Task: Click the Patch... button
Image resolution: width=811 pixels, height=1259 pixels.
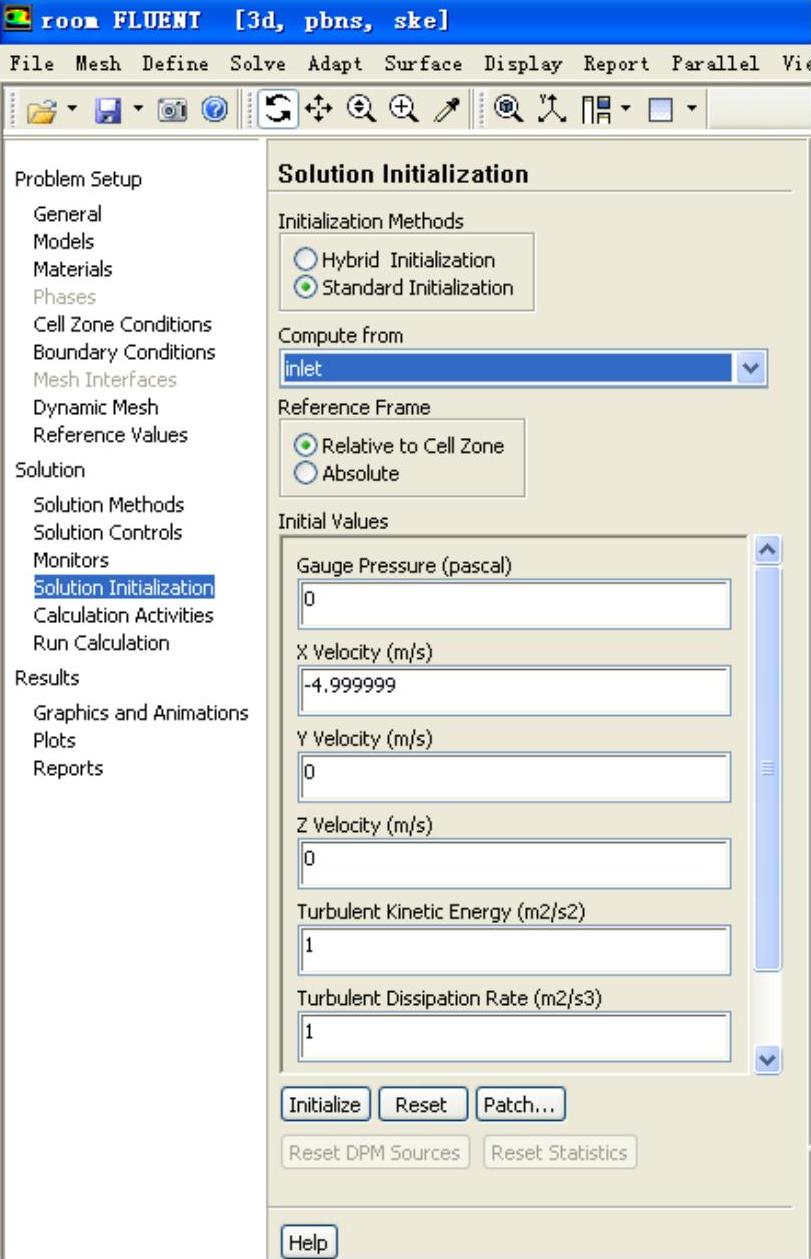Action: pos(521,1105)
